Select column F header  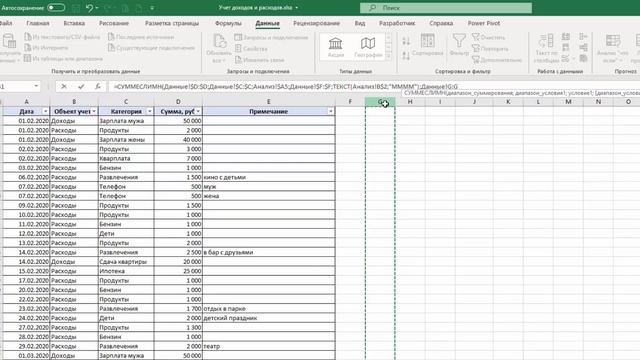click(x=350, y=102)
